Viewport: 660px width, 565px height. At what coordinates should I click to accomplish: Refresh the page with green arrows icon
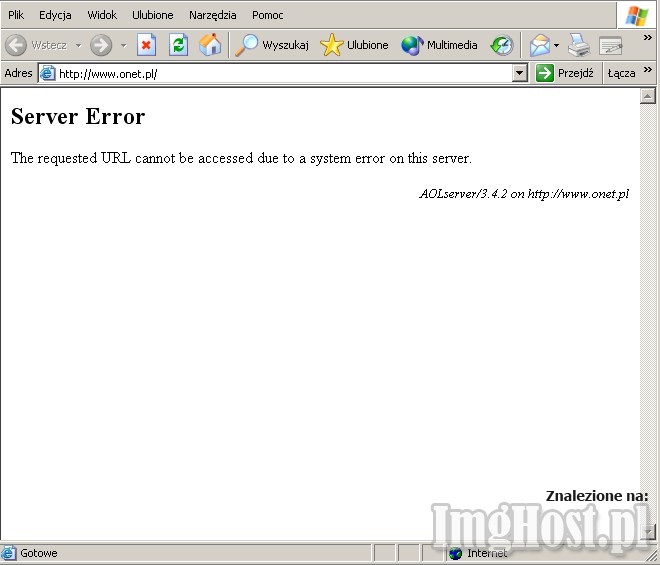pyautogui.click(x=178, y=45)
